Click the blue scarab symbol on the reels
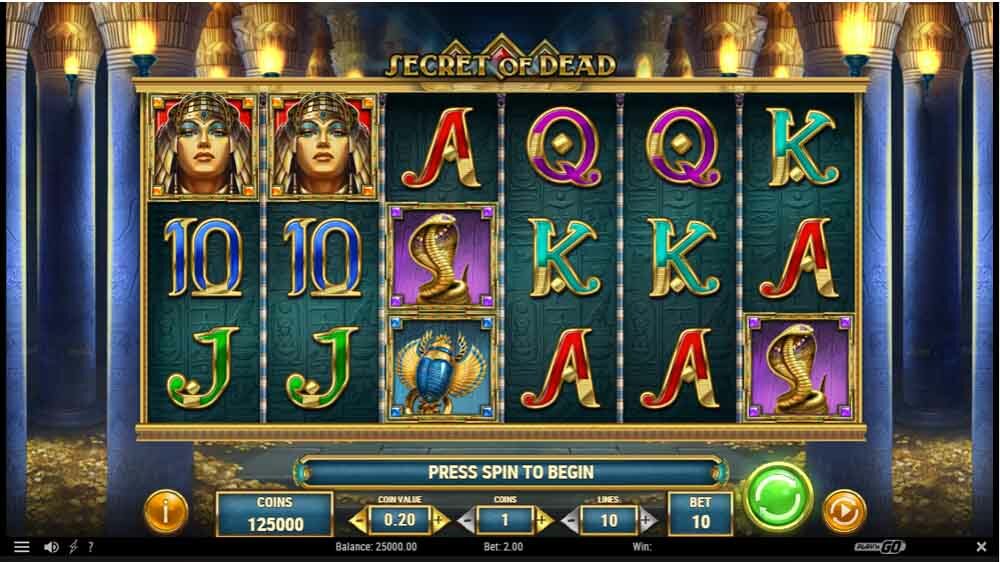This screenshot has width=1000, height=562. pos(442,368)
